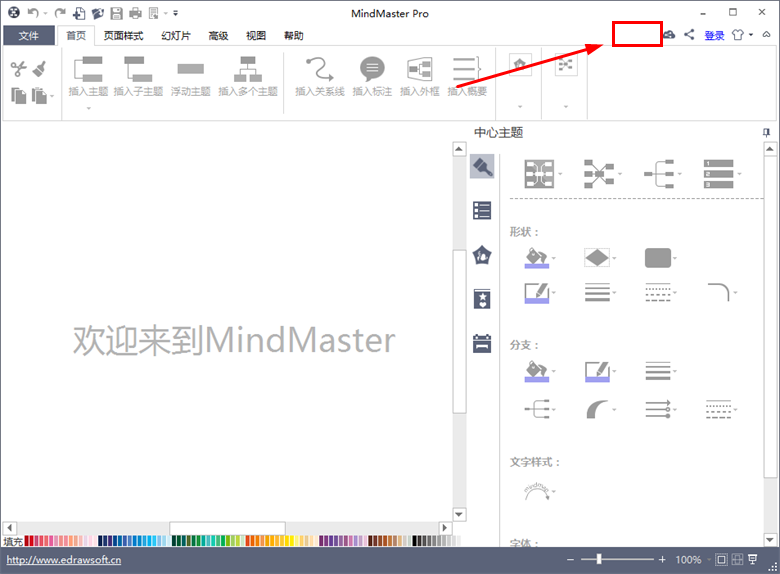Open the branch dash style dropdown under 分支
Screen dimensions: 780x574
point(721,409)
